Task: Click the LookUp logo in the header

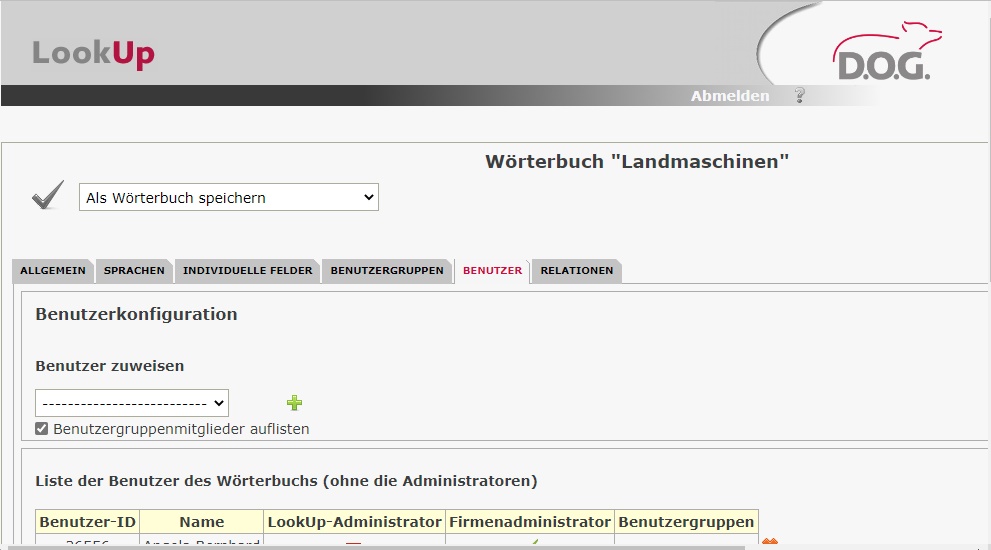Action: pyautogui.click(x=93, y=52)
